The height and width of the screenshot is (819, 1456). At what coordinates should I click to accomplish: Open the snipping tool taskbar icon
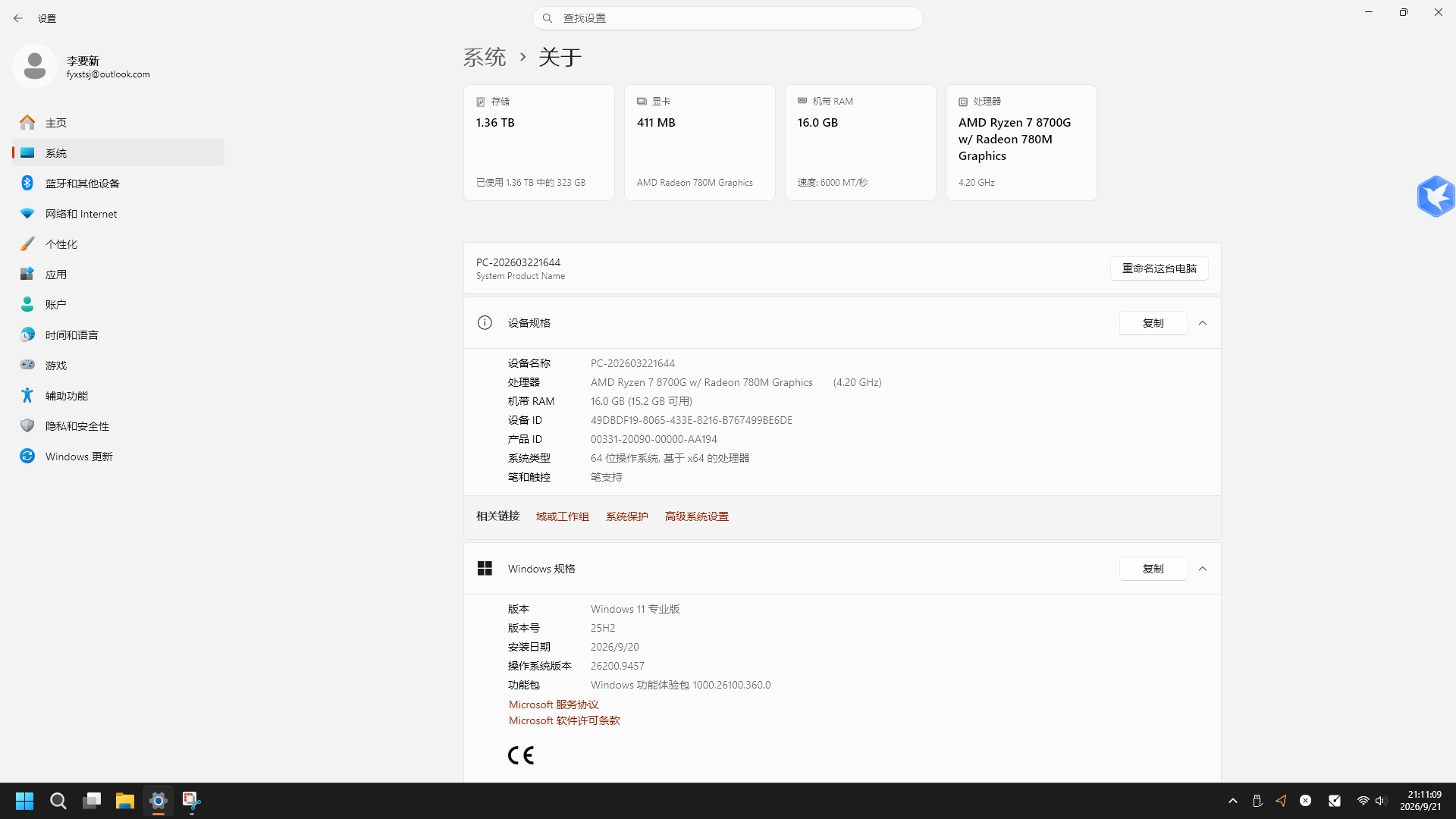[x=191, y=801]
